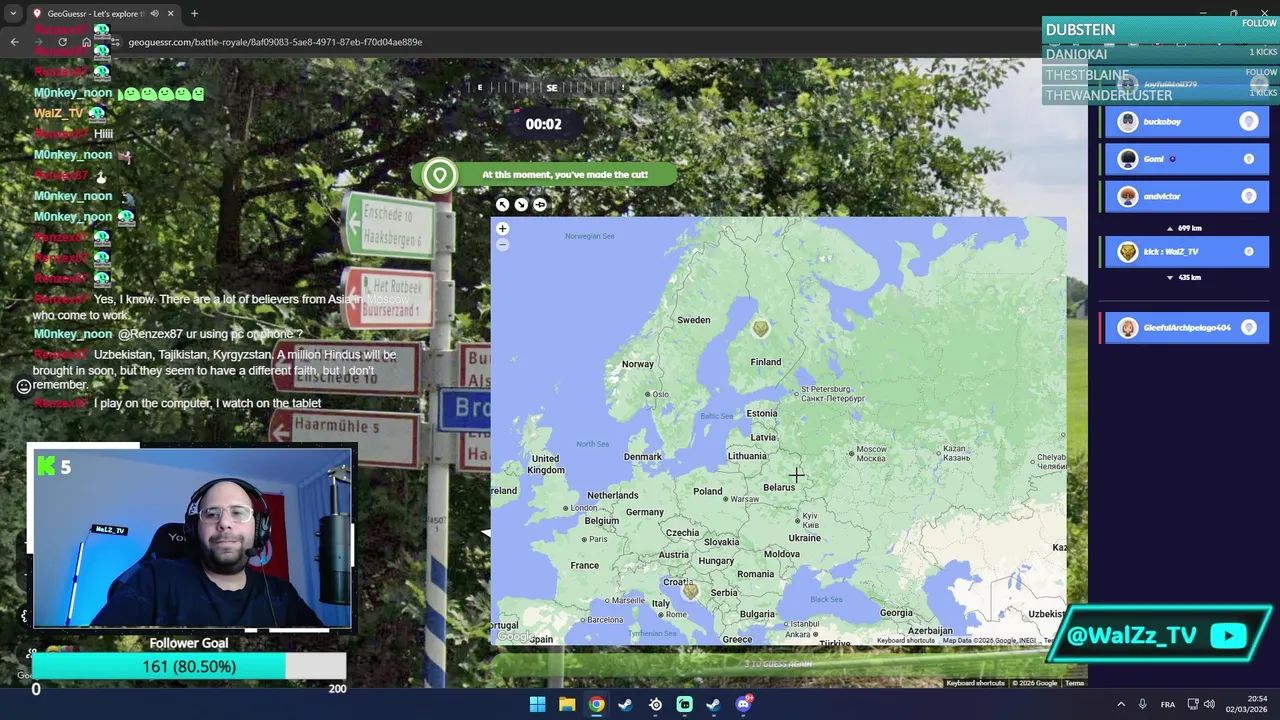Select the kick : WalZ_TV lion avatar
Viewport: 1280px width, 720px height.
(1128, 252)
